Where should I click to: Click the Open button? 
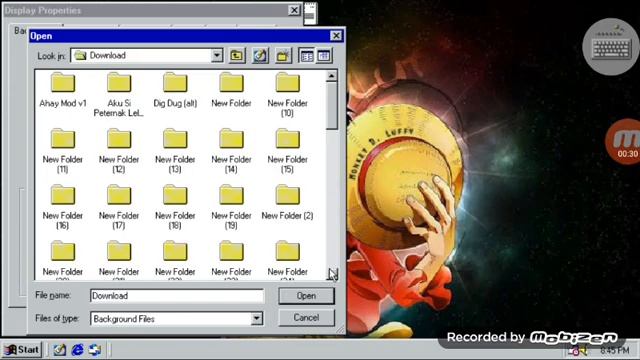click(x=307, y=296)
